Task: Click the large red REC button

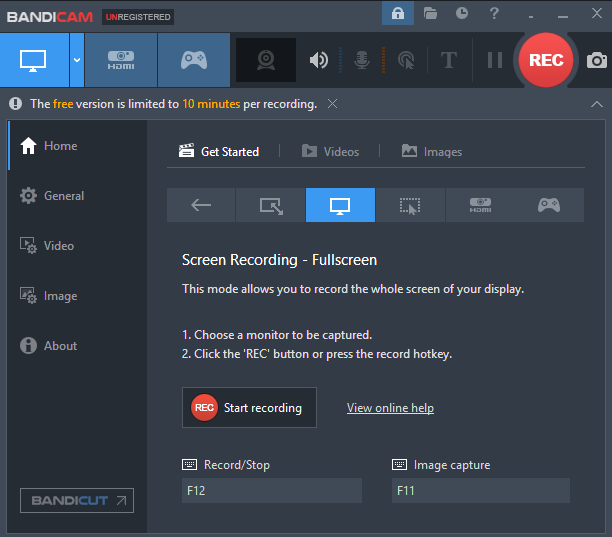Action: tap(546, 60)
